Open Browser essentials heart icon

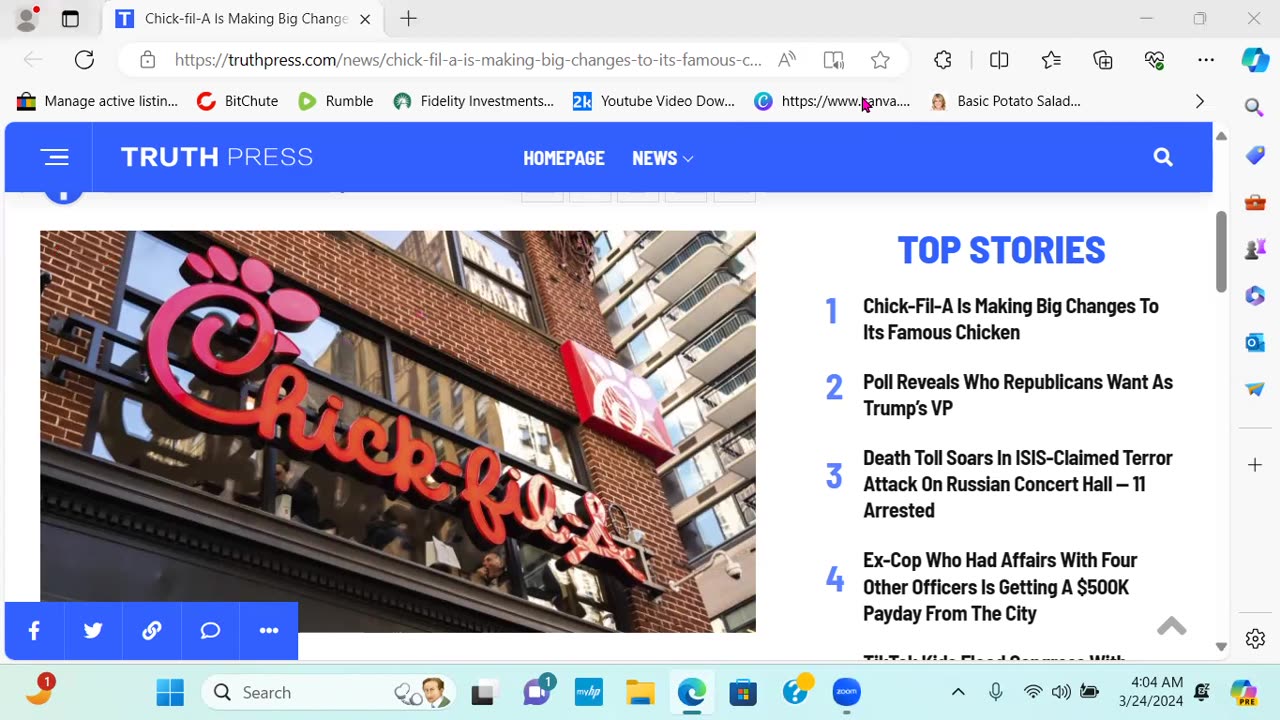click(x=1155, y=60)
